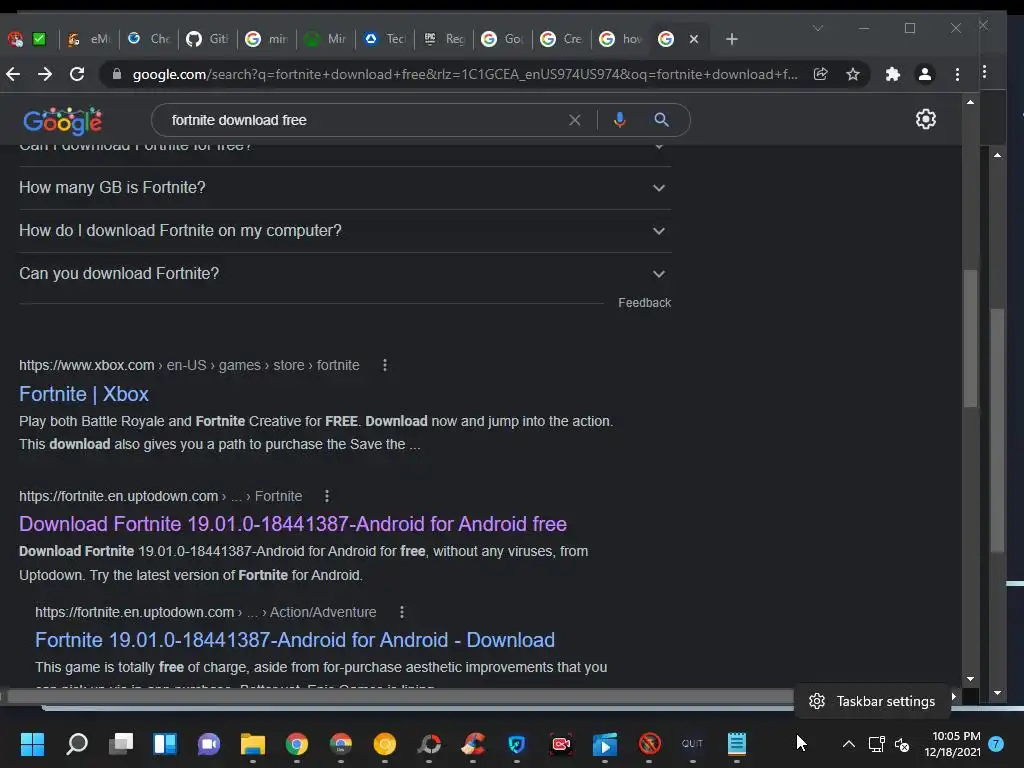1024x768 pixels.
Task: Expand "How many GB is Fortnite?"
Action: pos(345,188)
